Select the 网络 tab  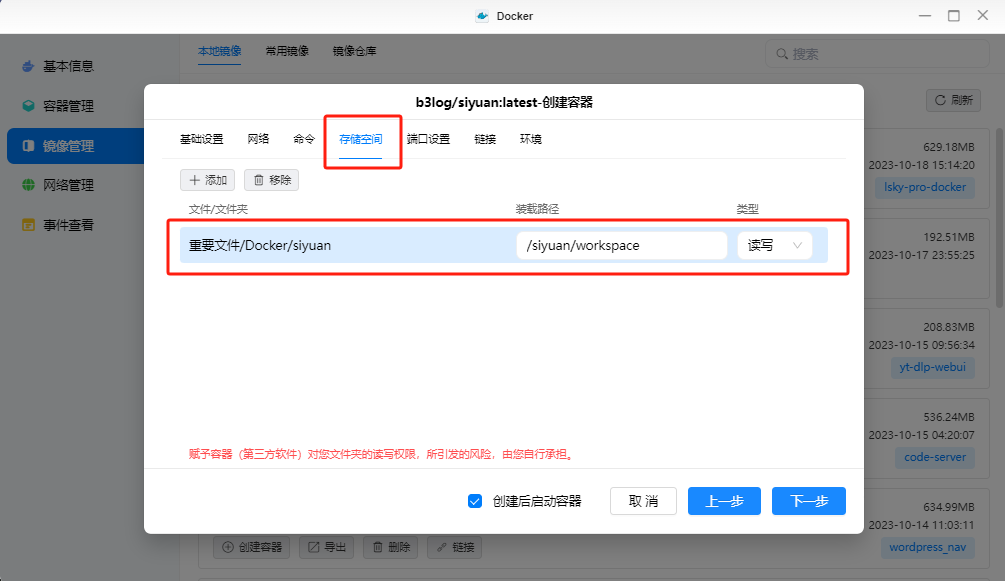258,139
